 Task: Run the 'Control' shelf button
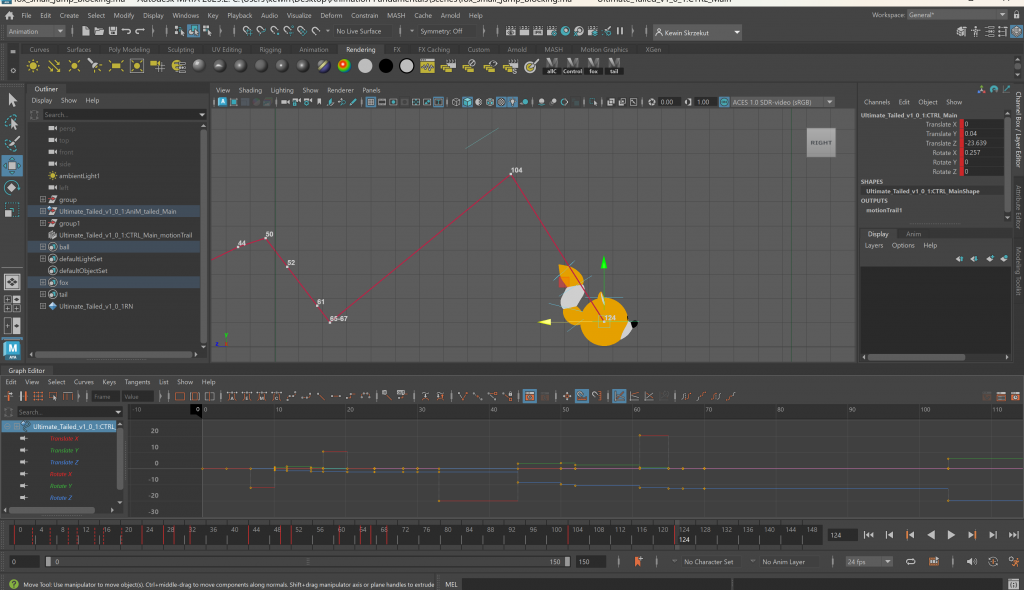(572, 65)
